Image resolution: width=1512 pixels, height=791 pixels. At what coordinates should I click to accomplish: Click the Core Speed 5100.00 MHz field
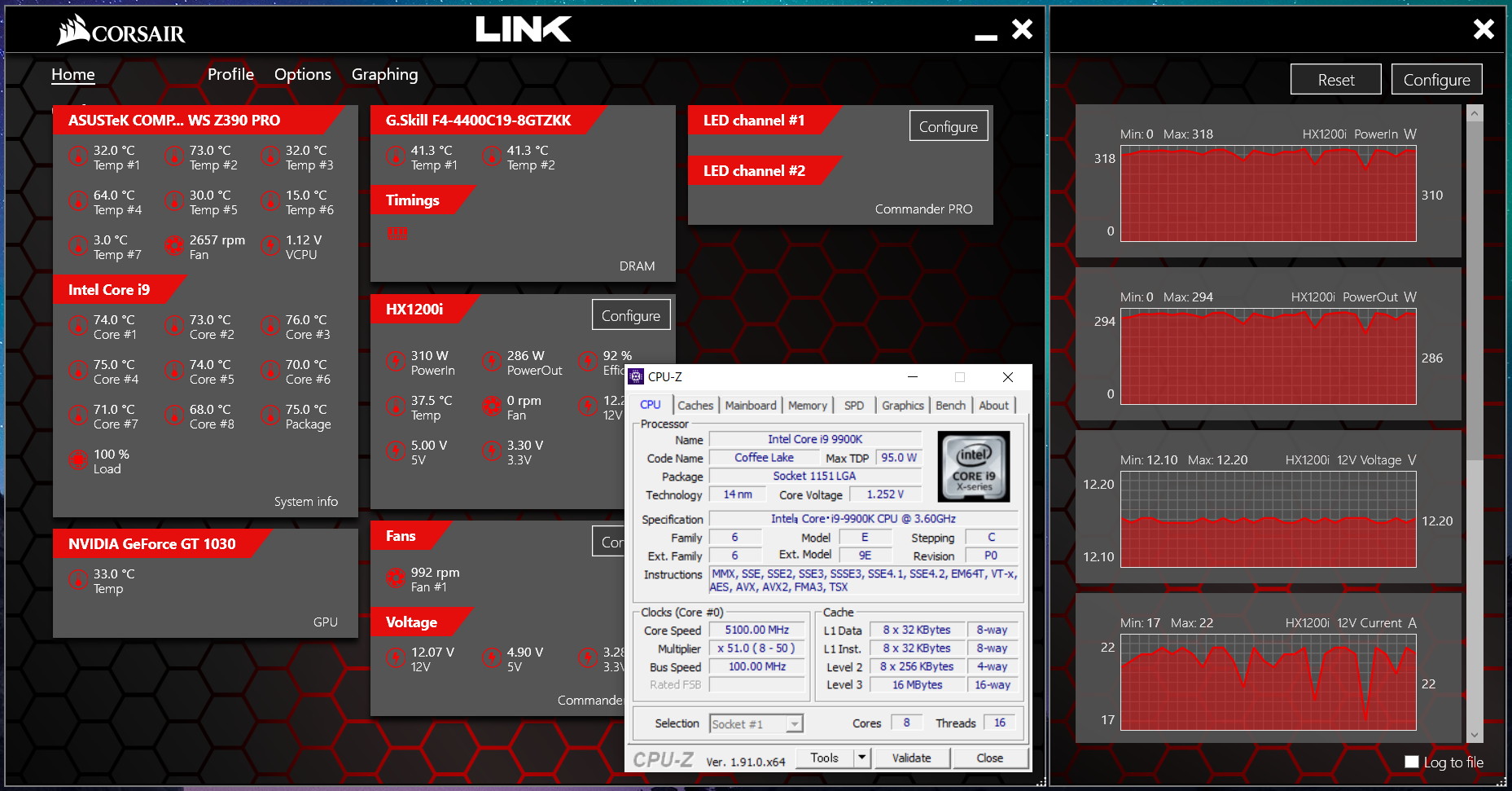756,630
